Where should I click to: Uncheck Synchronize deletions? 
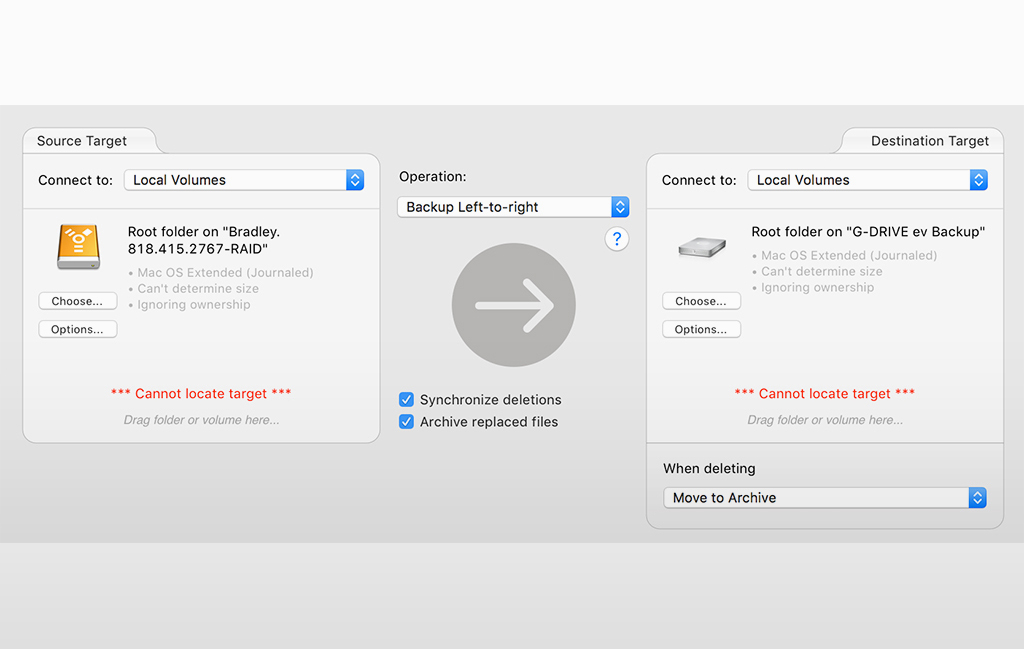(407, 400)
